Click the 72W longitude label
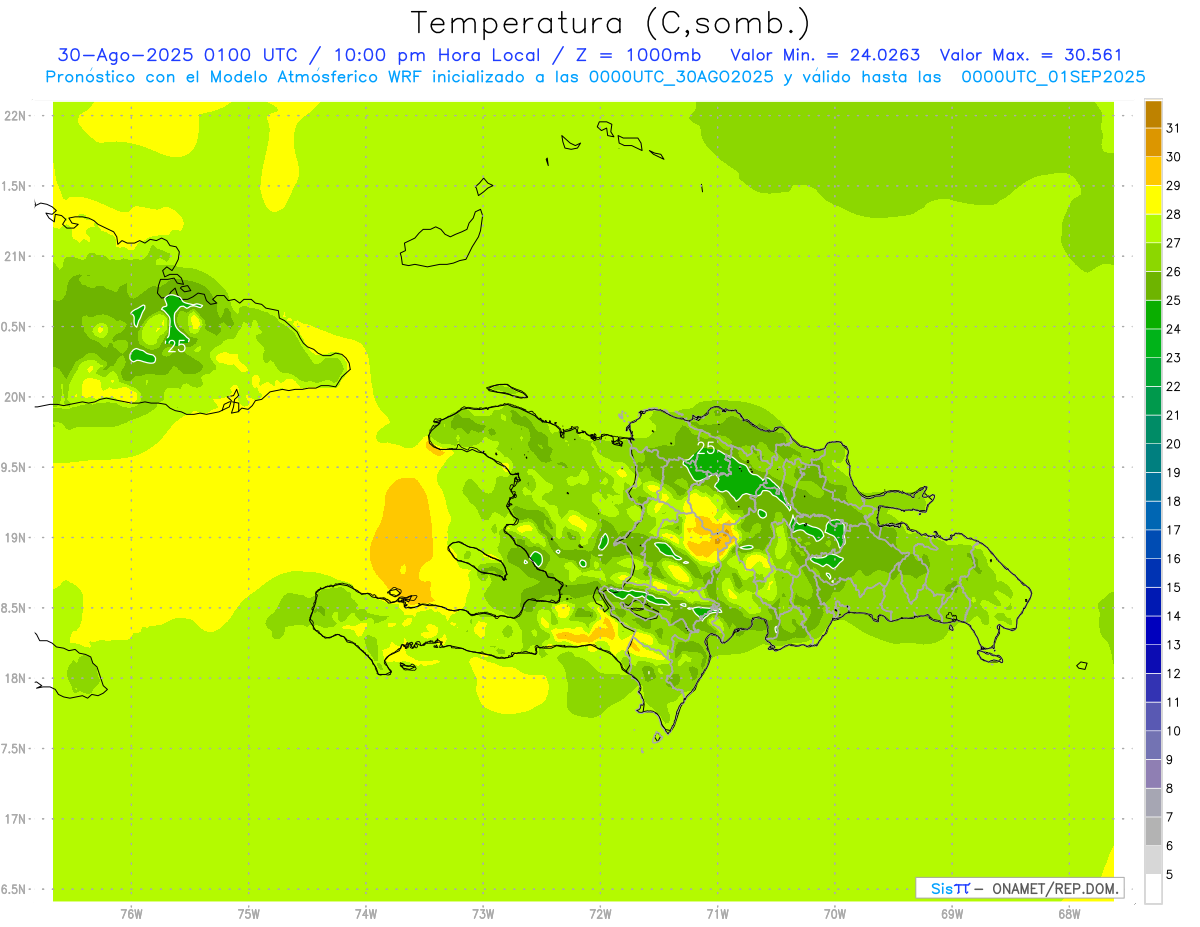 pyautogui.click(x=600, y=914)
